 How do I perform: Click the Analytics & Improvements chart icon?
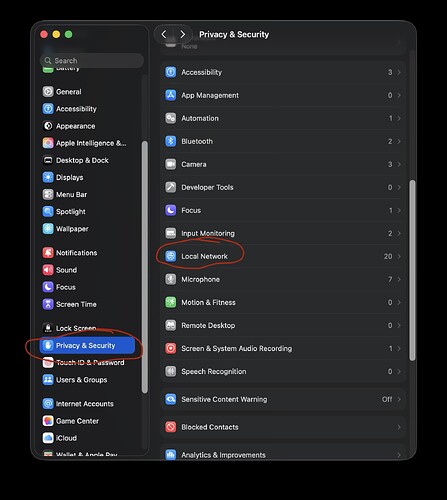click(171, 455)
